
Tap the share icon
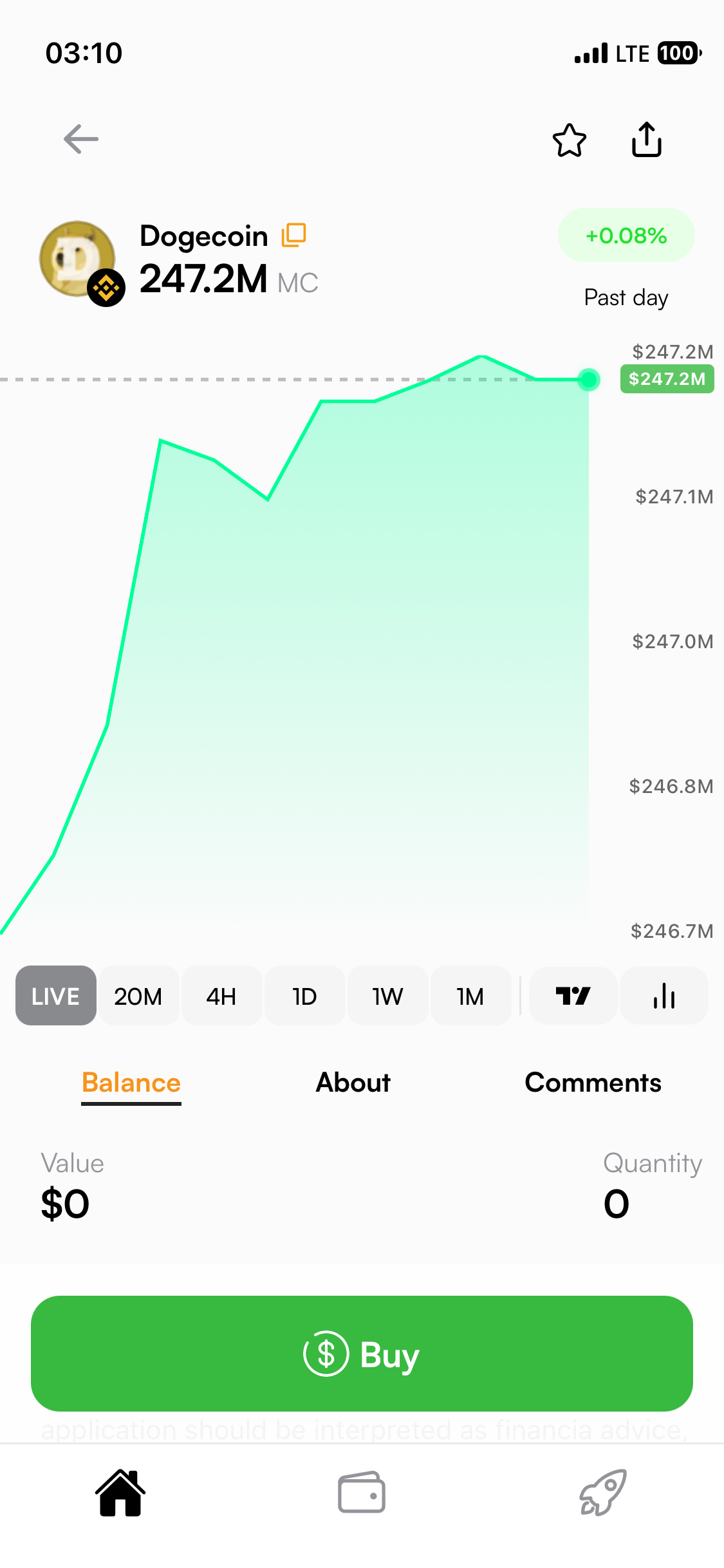coord(646,140)
